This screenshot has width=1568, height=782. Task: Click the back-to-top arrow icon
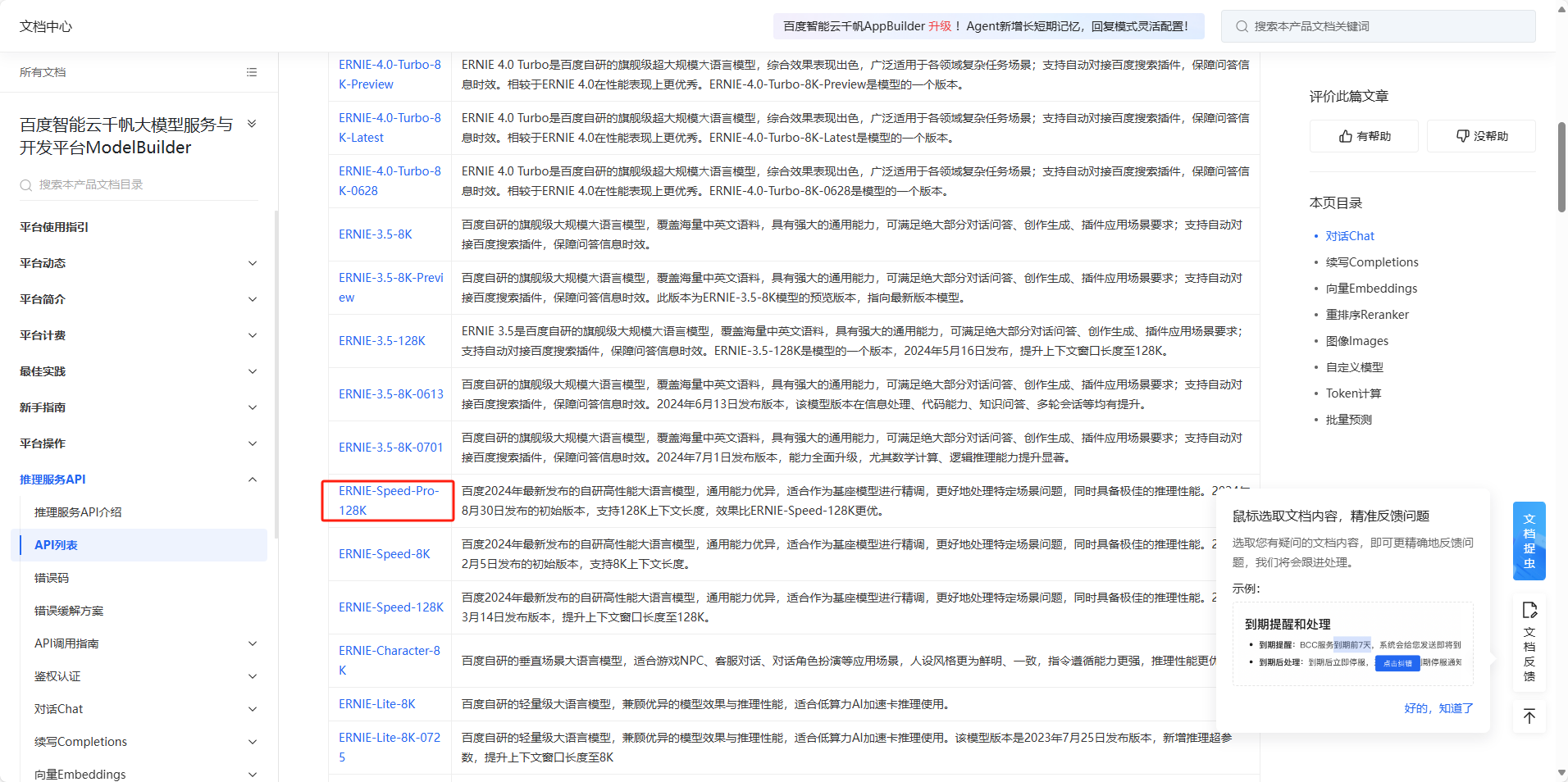coord(1529,716)
